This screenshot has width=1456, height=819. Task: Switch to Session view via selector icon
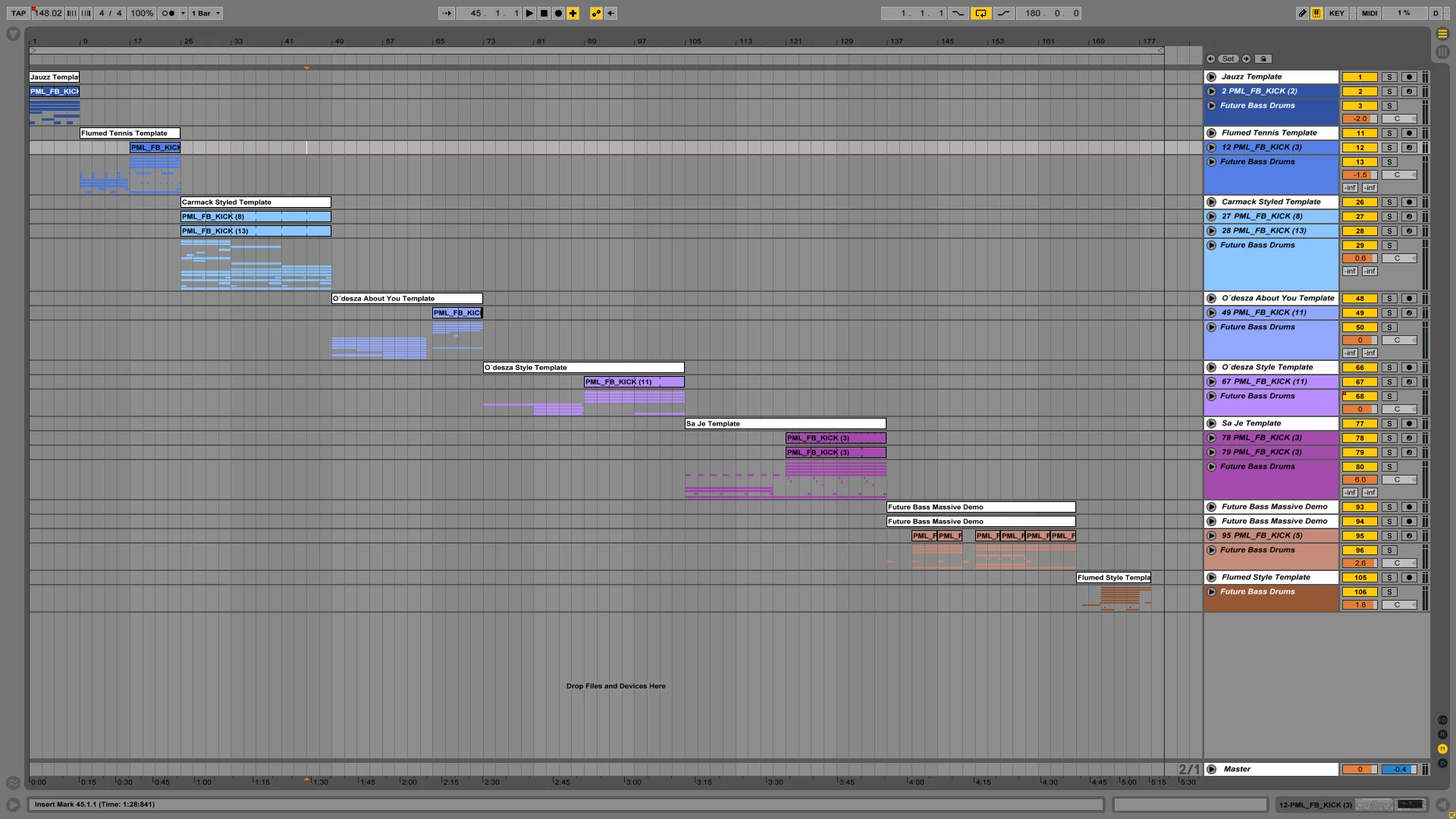point(1442,52)
